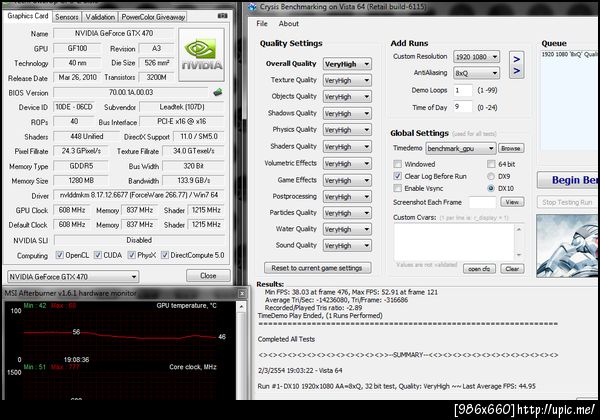Click the Stop Testing Run button
This screenshot has height=420, width=600.
coord(568,202)
